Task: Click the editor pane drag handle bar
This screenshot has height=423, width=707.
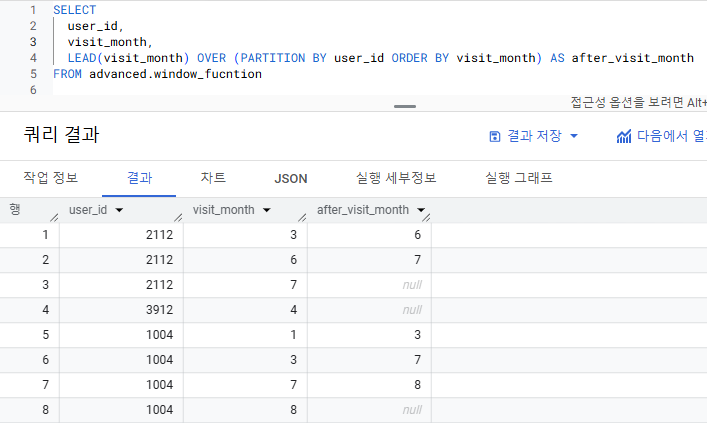Action: coord(404,105)
